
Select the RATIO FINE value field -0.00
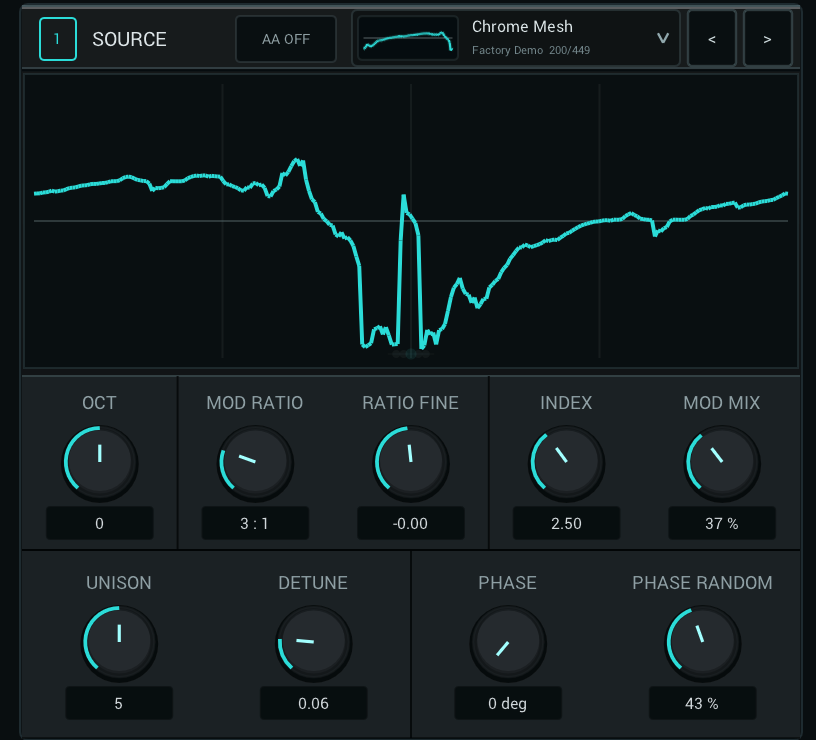411,523
